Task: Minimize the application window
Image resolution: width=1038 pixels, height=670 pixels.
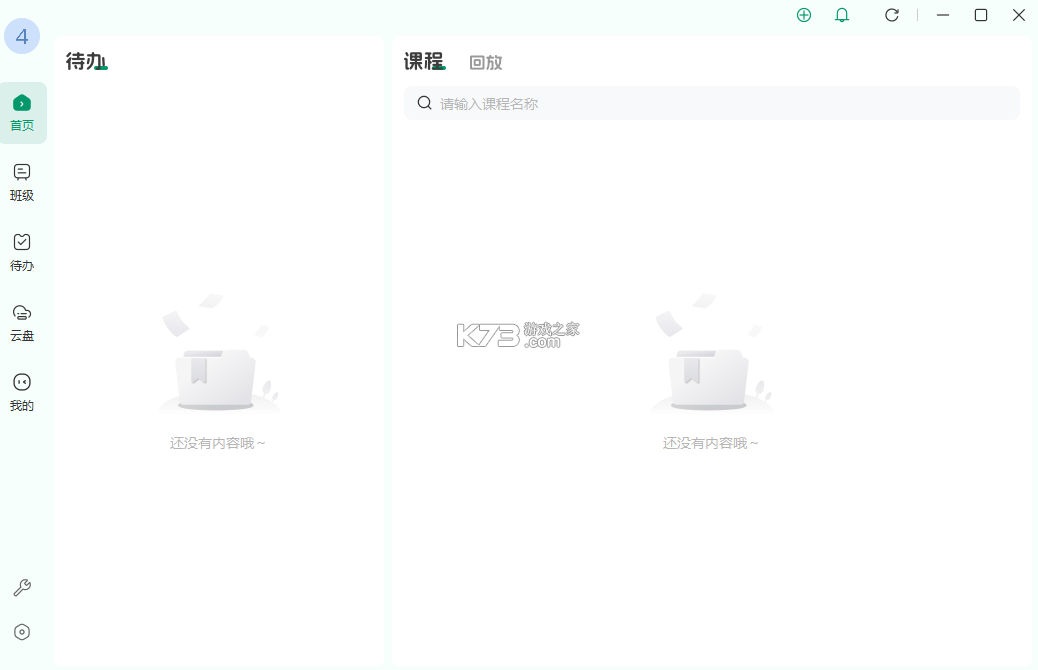Action: point(943,15)
